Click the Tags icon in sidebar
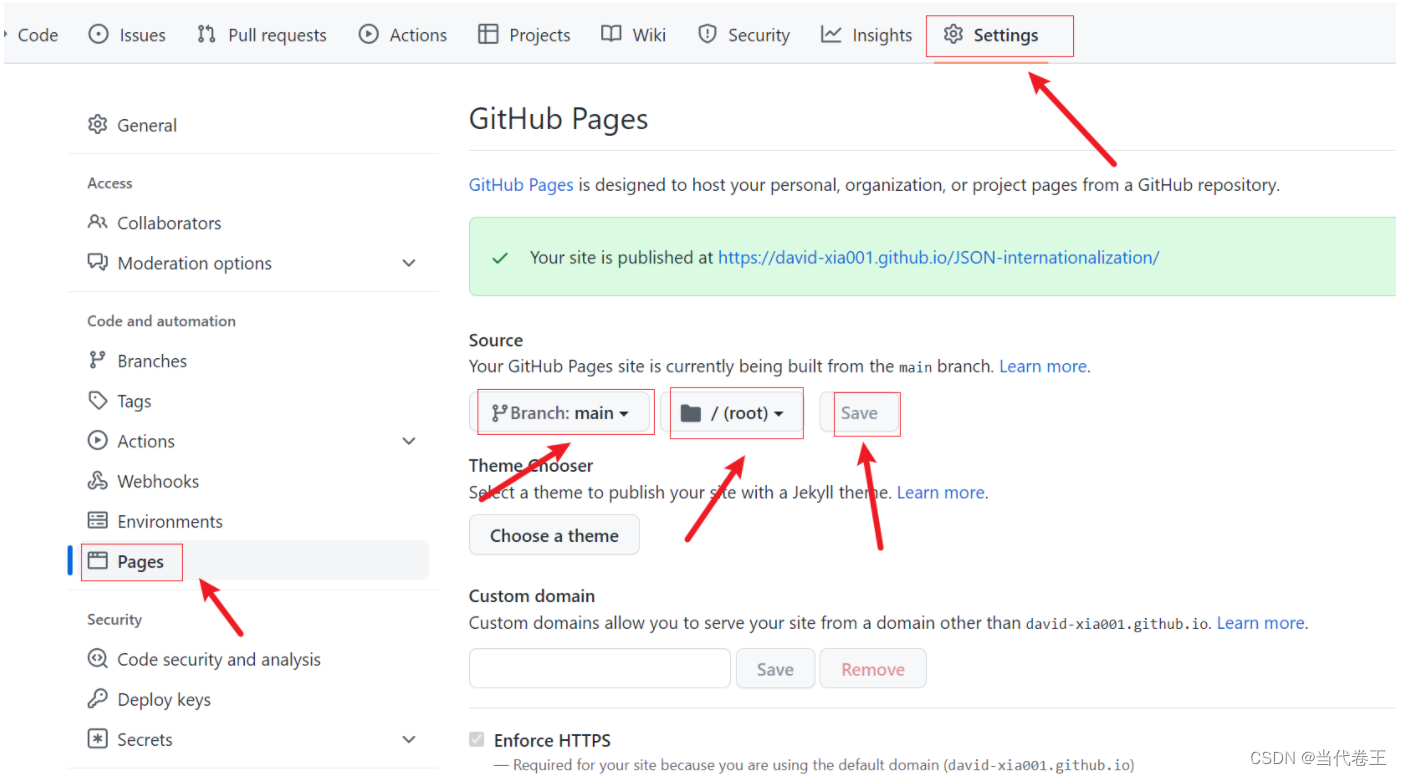This screenshot has width=1402, height=776. click(x=97, y=400)
